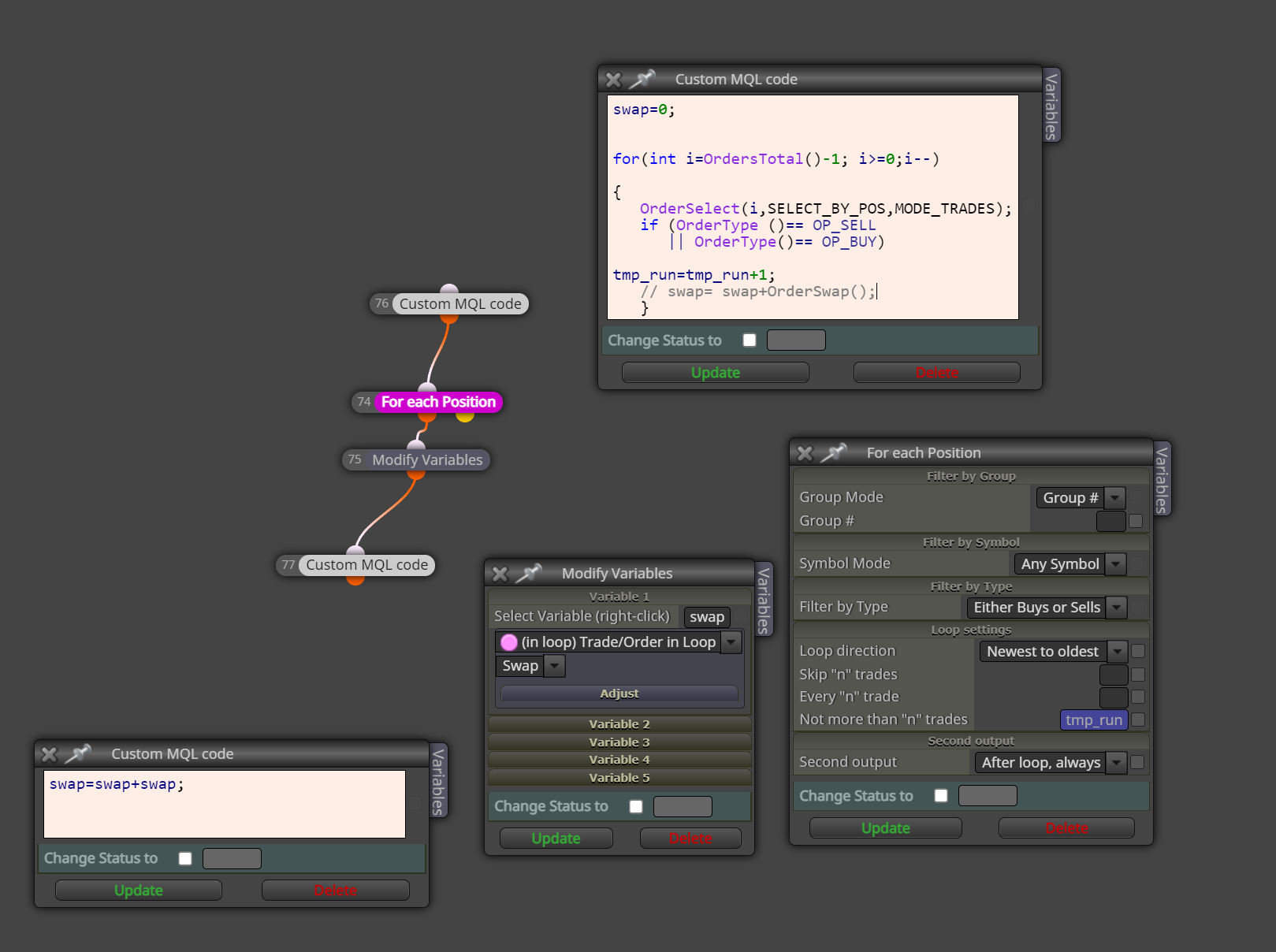Select block 75 Modify Variables node
The image size is (1276, 952).
coord(416,459)
